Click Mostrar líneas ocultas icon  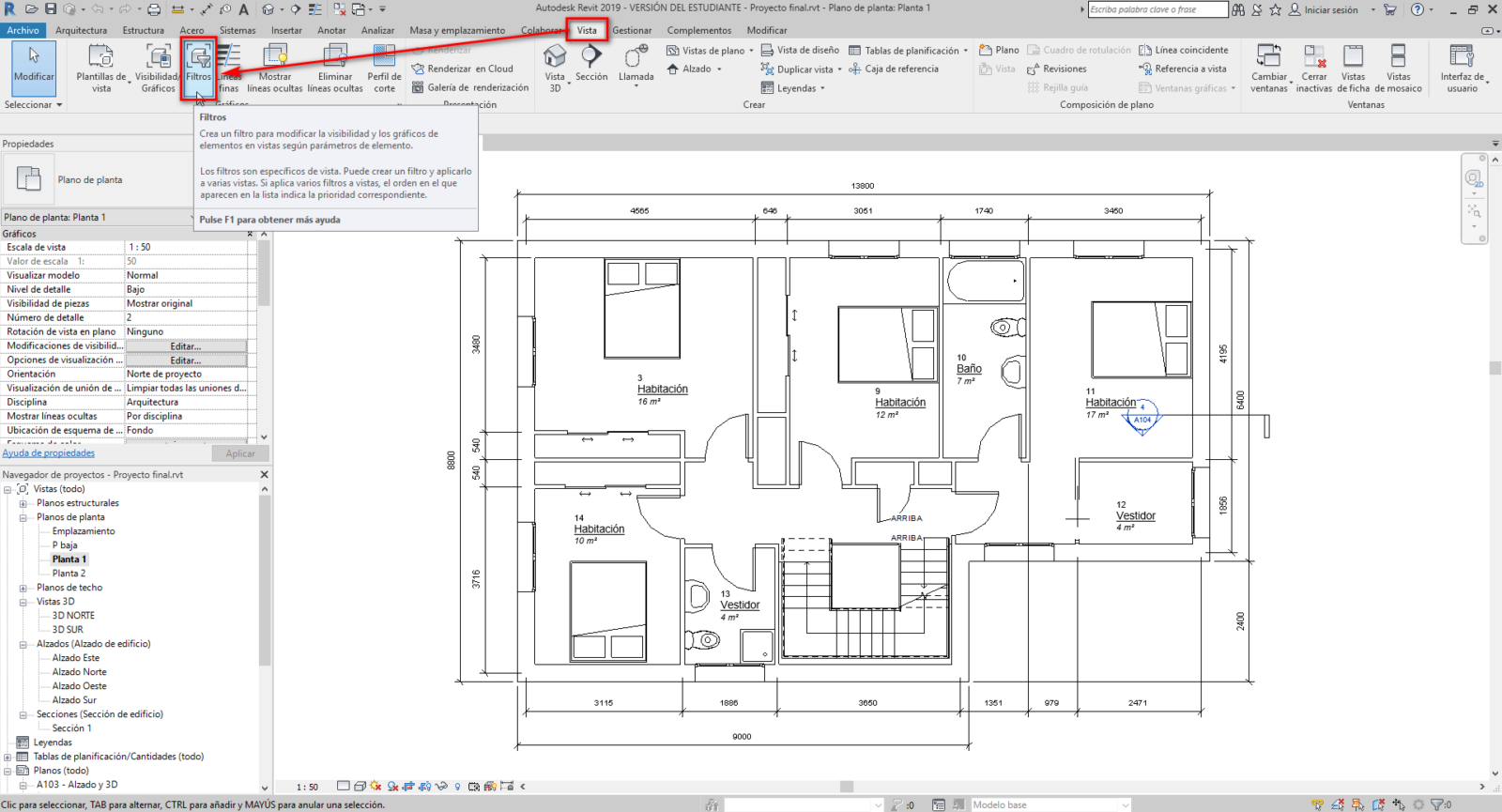coord(274,68)
